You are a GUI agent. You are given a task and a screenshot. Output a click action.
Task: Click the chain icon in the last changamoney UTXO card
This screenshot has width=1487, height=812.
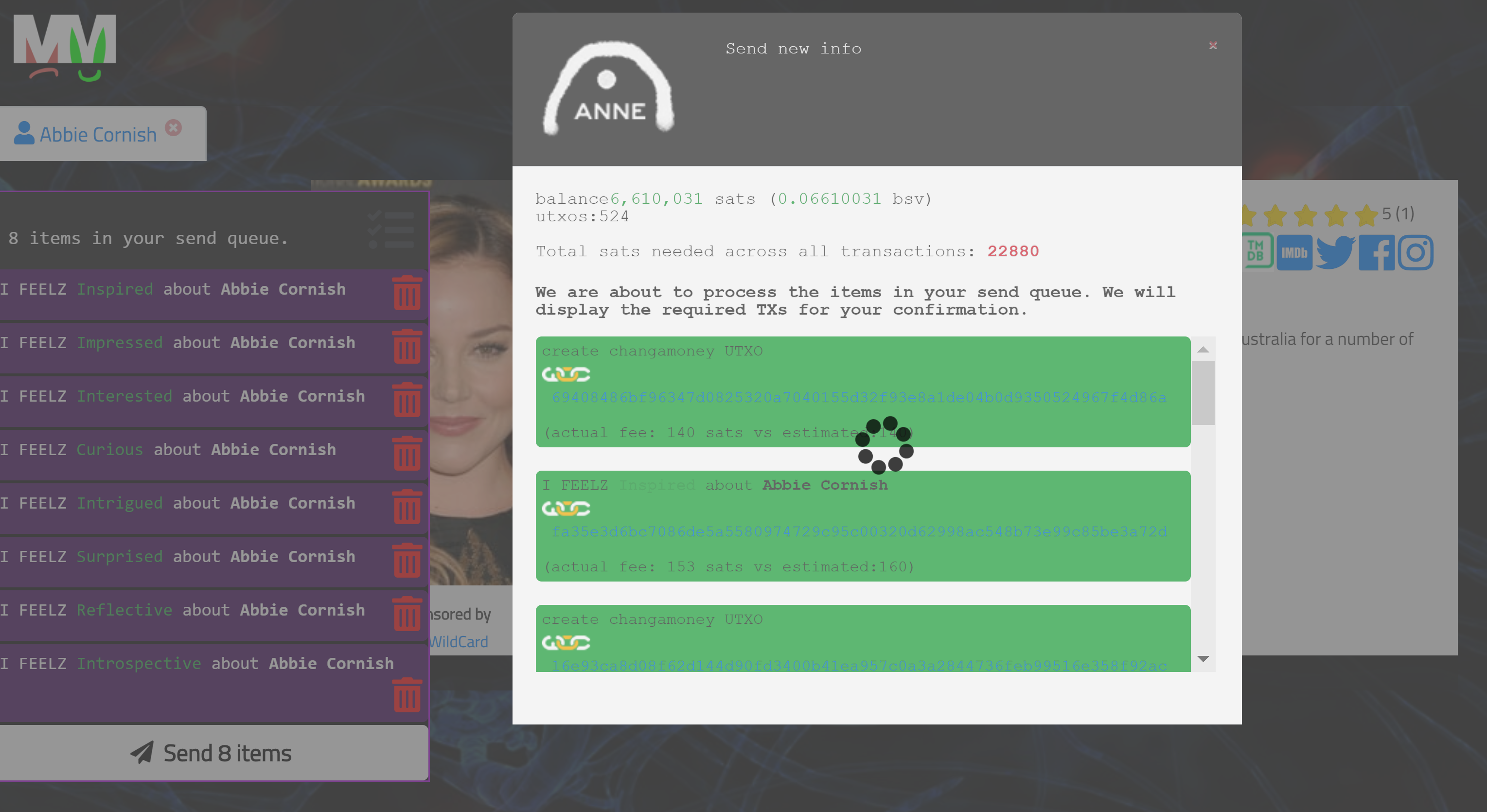tap(566, 642)
